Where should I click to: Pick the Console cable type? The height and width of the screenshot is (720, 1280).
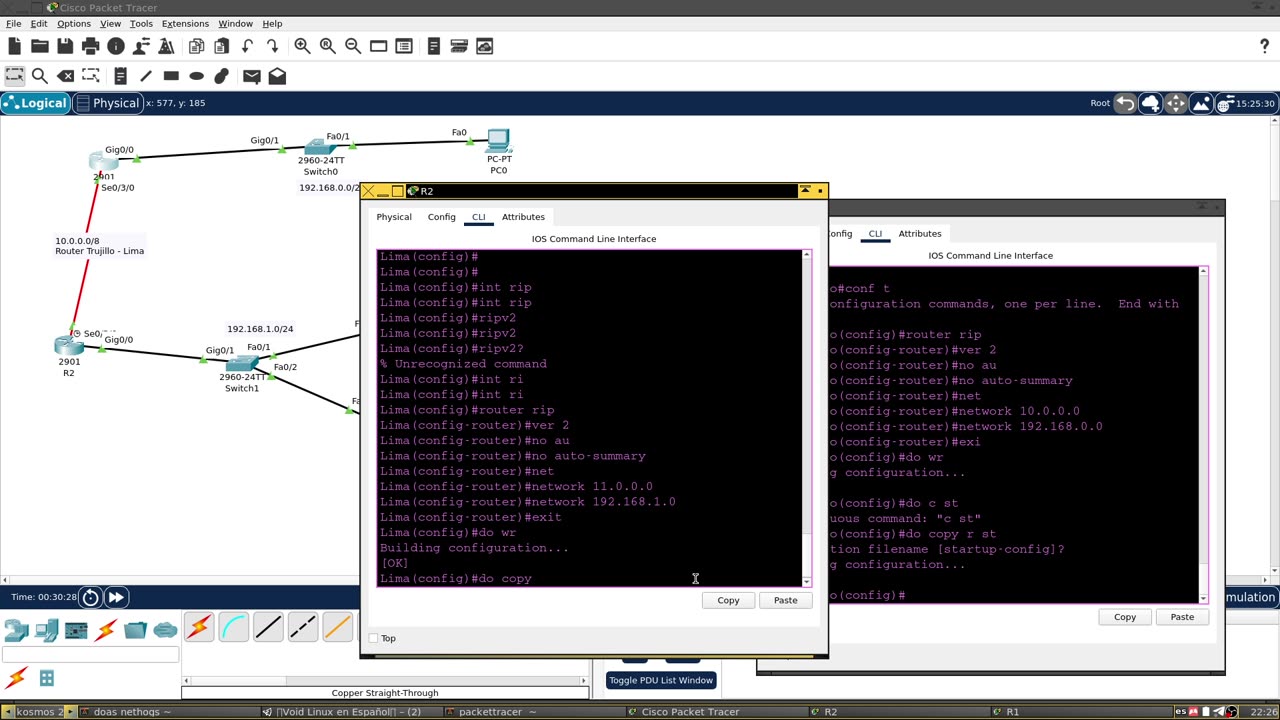[x=233, y=627]
